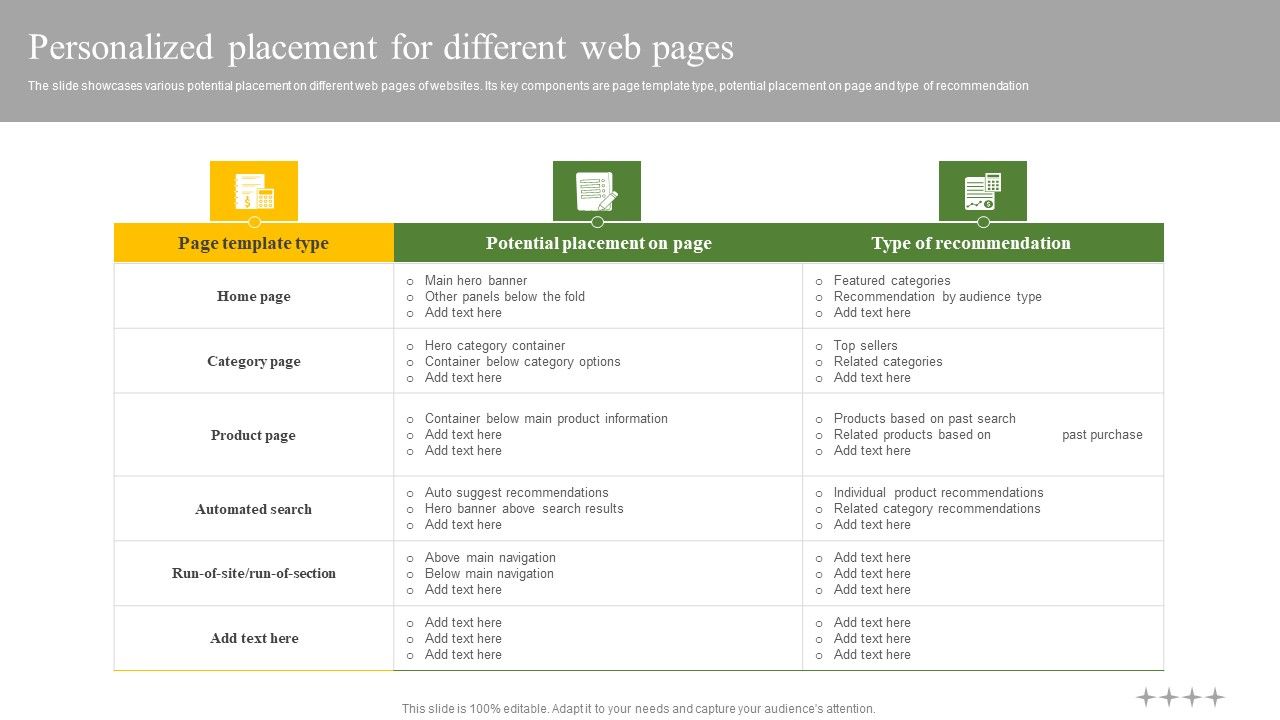Click the four sparkle stars decoration icon
This screenshot has height=720, width=1280.
(1180, 697)
